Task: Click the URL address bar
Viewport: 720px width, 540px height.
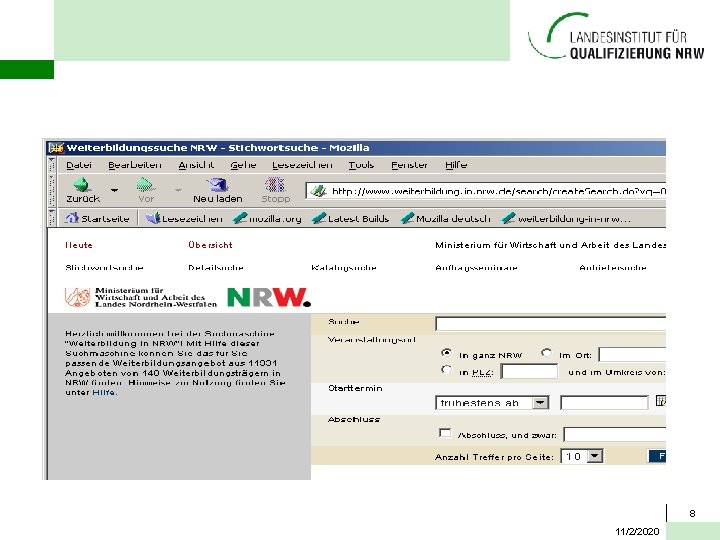Action: [486, 191]
